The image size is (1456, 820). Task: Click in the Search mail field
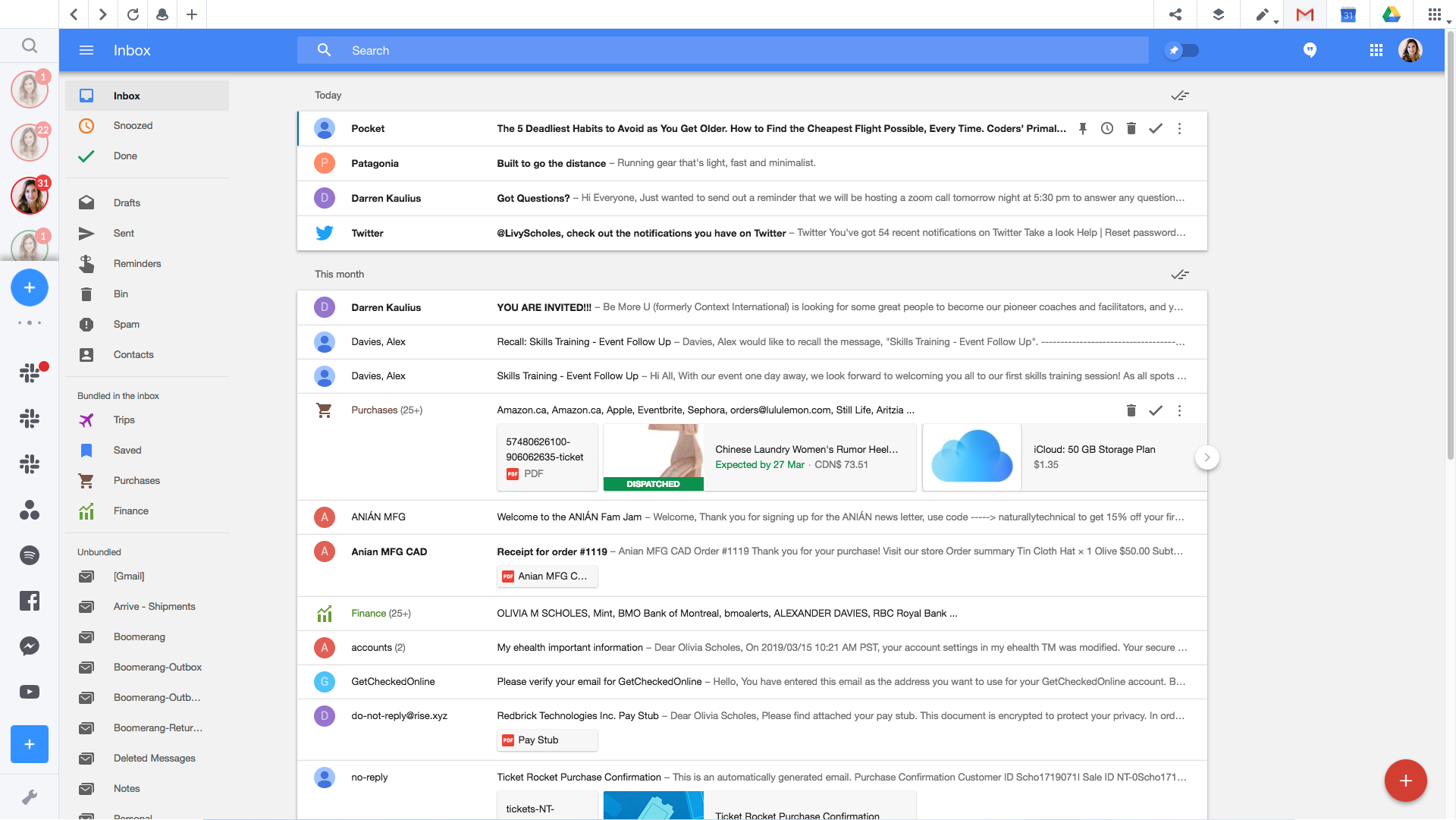(x=723, y=50)
